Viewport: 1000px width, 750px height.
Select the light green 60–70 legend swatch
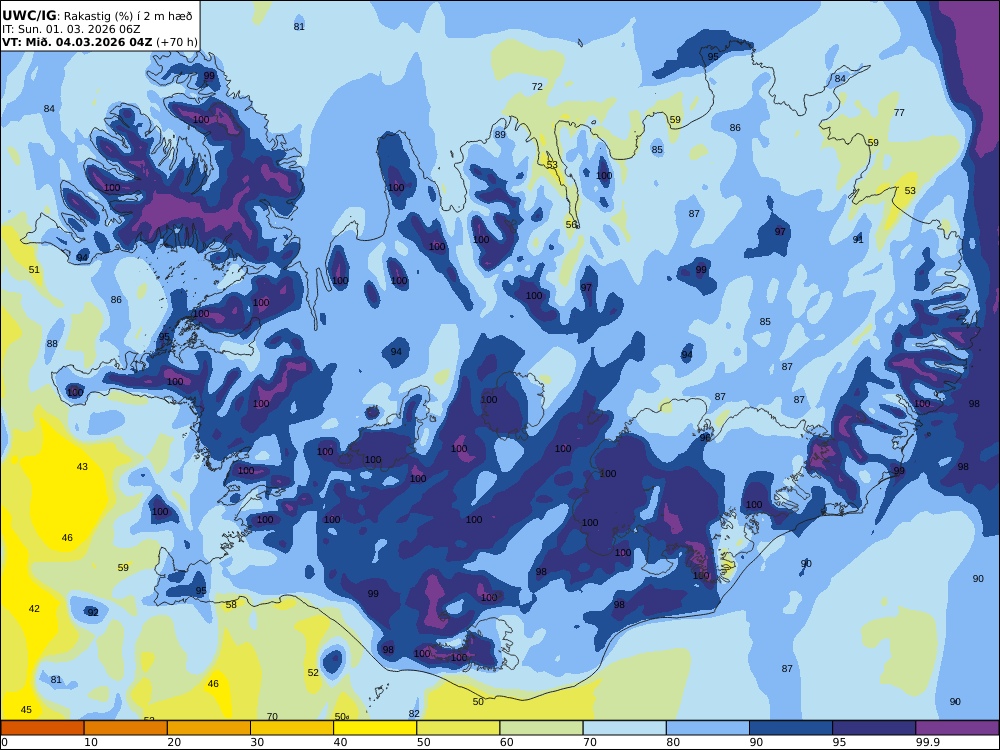click(541, 728)
